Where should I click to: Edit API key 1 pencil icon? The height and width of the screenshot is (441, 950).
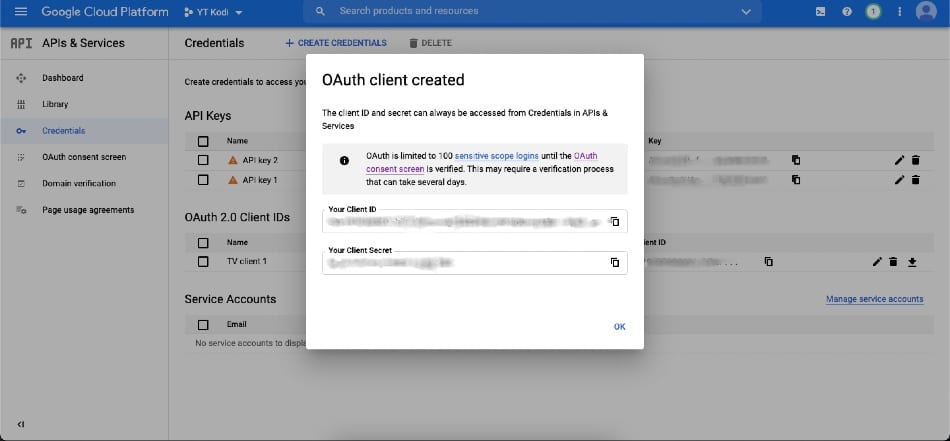point(899,180)
